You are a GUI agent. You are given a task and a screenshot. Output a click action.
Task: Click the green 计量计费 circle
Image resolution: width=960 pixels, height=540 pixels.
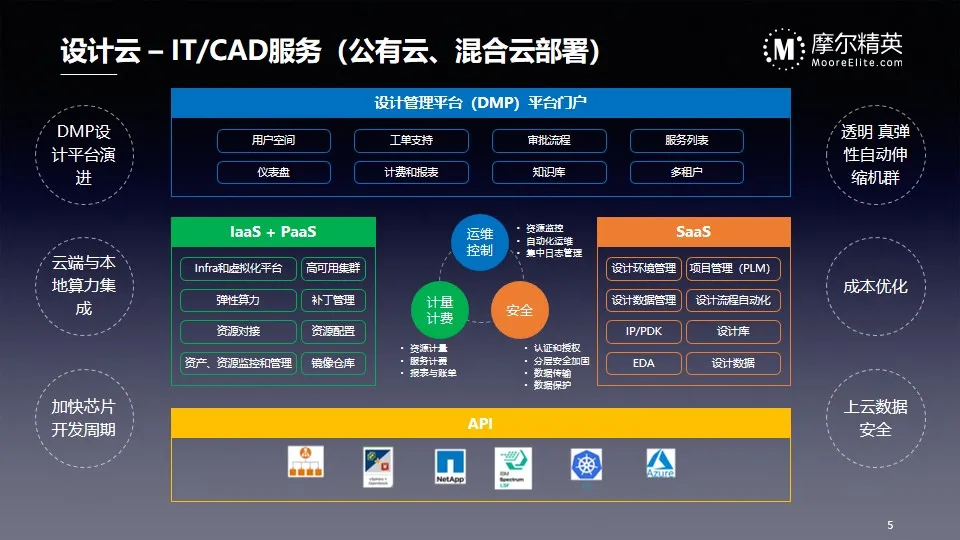pyautogui.click(x=440, y=310)
